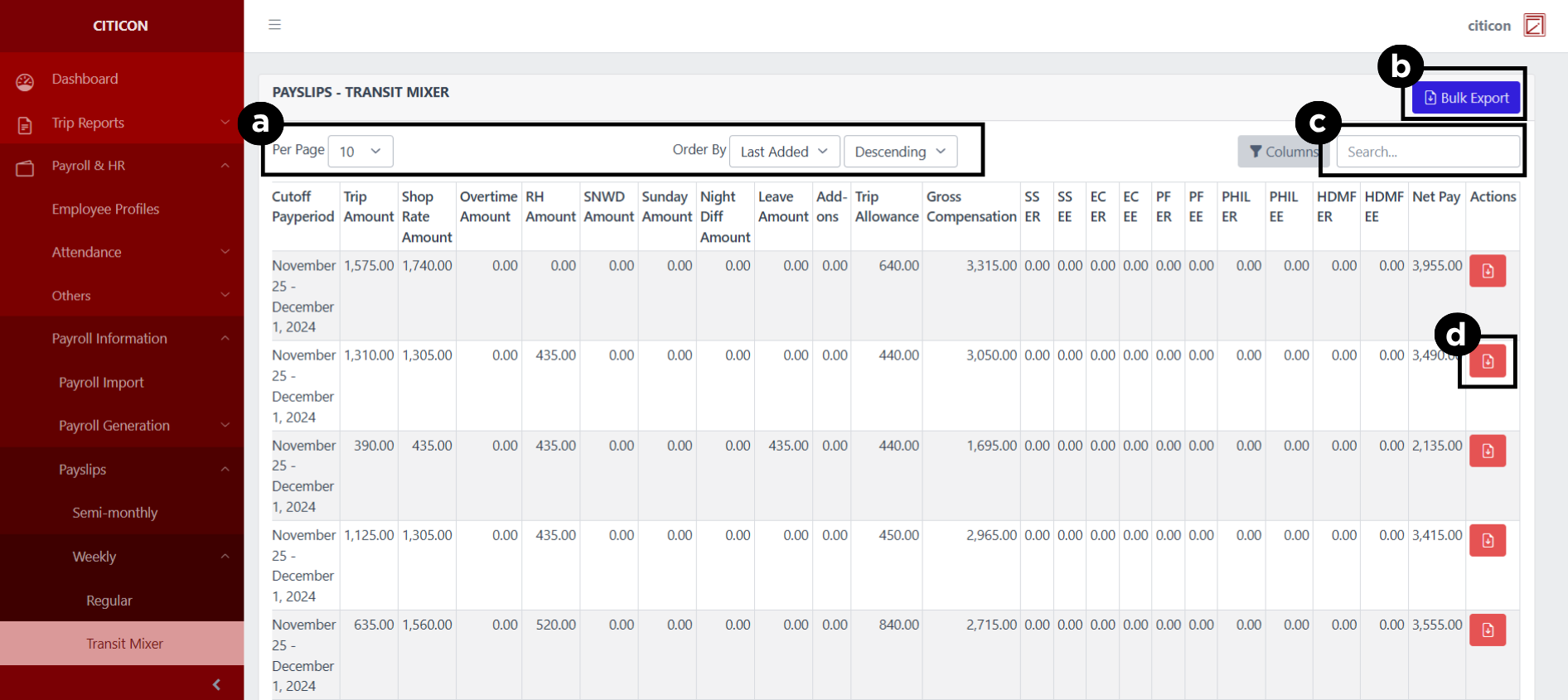The height and width of the screenshot is (700, 1568).
Task: Open Dashboard from the sidebar
Action: (85, 80)
